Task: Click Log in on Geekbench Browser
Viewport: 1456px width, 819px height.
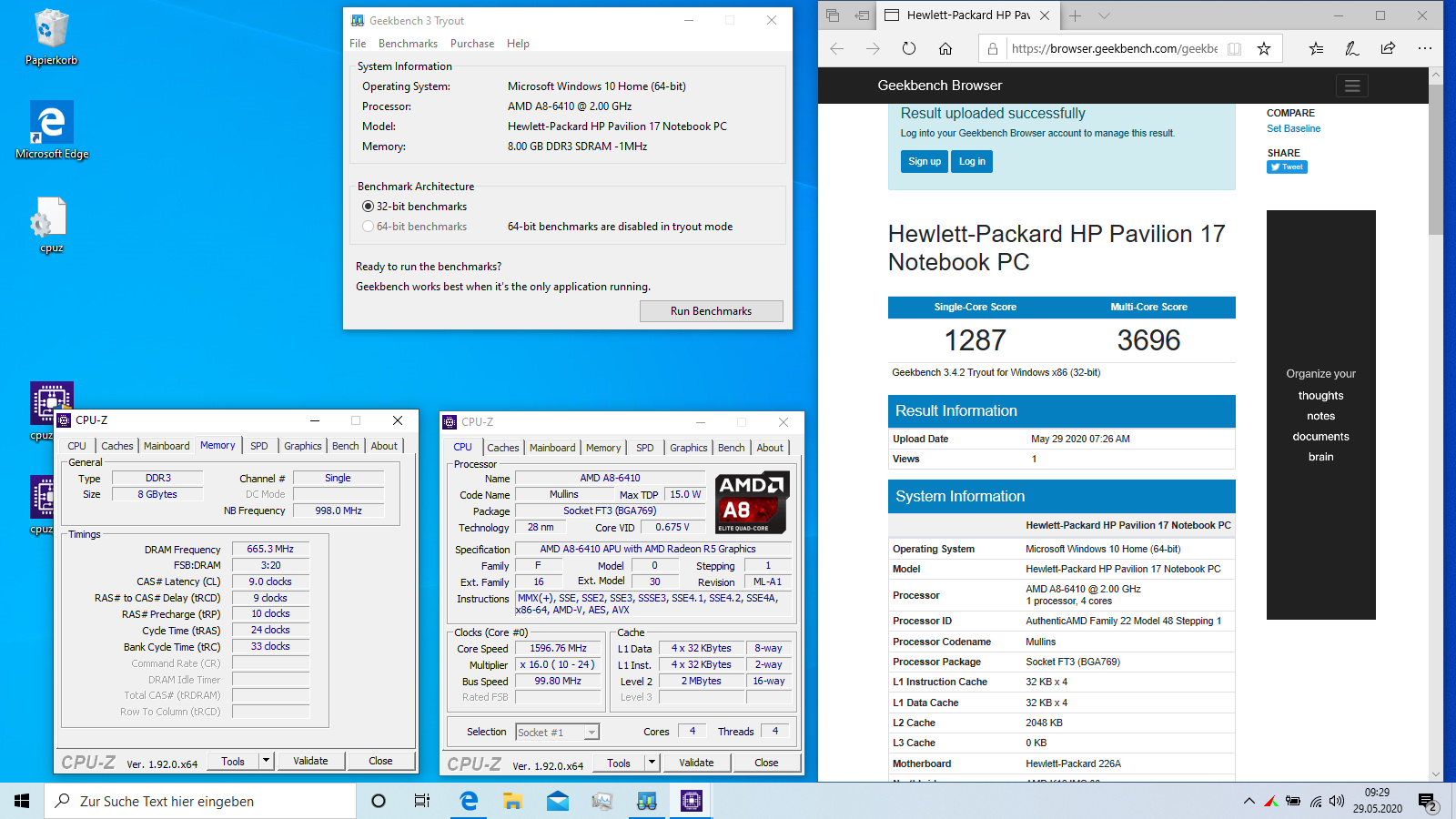Action: (972, 161)
